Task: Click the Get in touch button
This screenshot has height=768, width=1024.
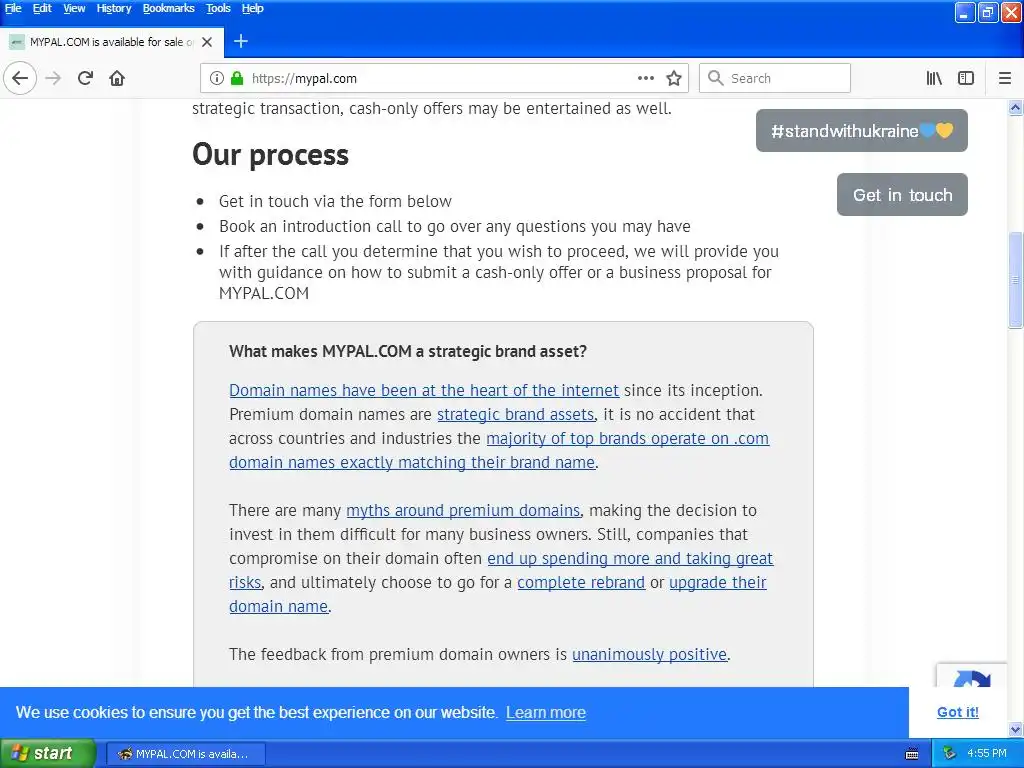Action: point(902,195)
